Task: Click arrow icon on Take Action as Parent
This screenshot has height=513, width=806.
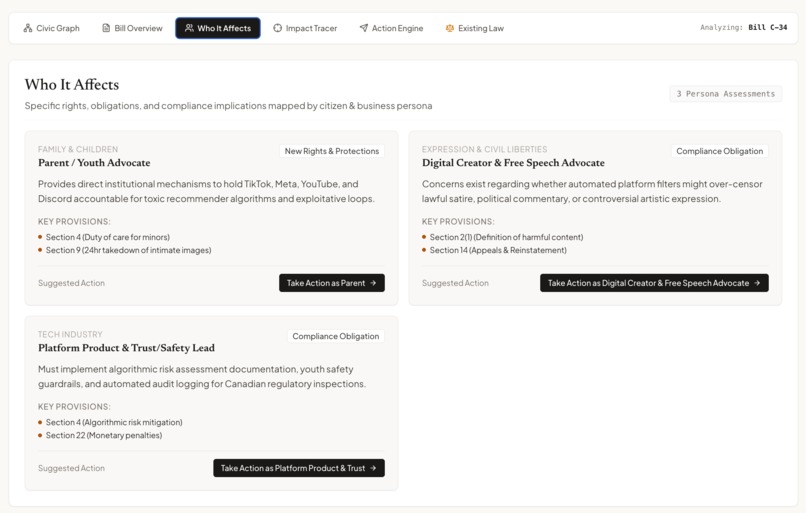Action: pos(373,283)
